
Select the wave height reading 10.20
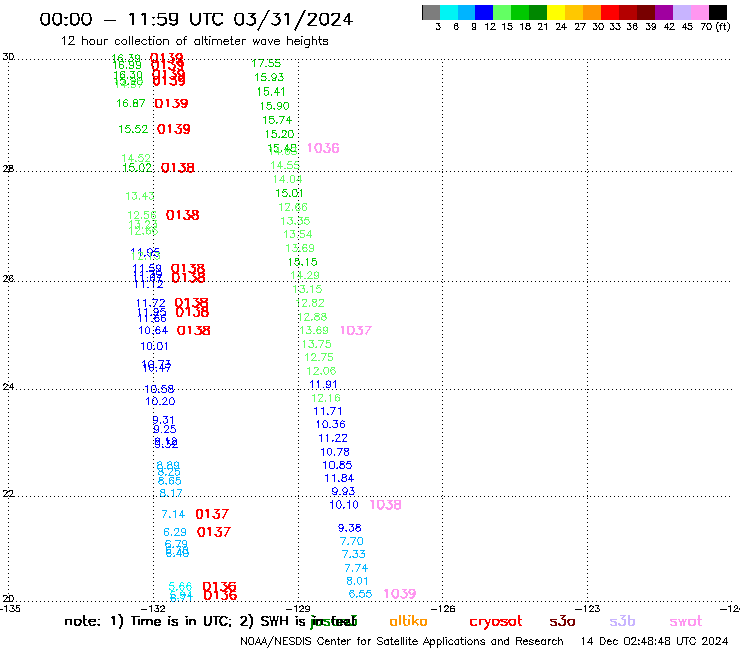[x=160, y=402]
